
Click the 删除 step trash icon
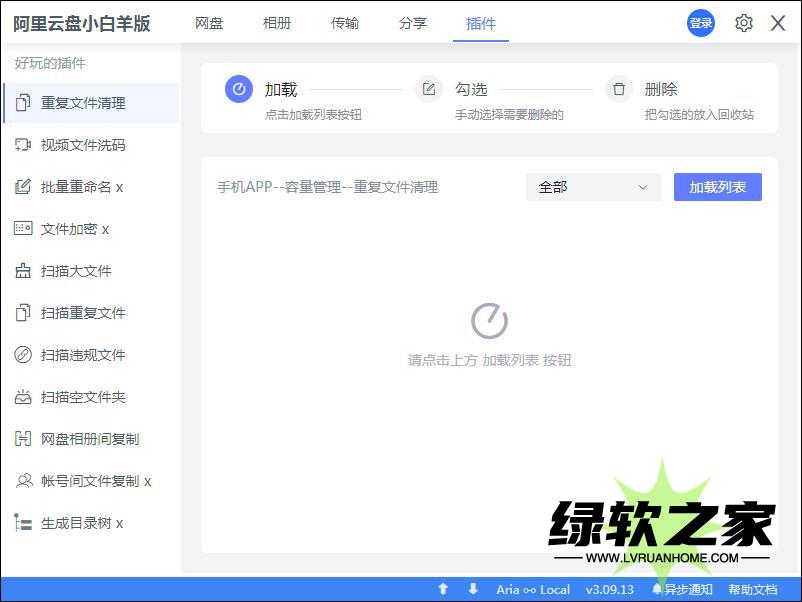pos(619,90)
